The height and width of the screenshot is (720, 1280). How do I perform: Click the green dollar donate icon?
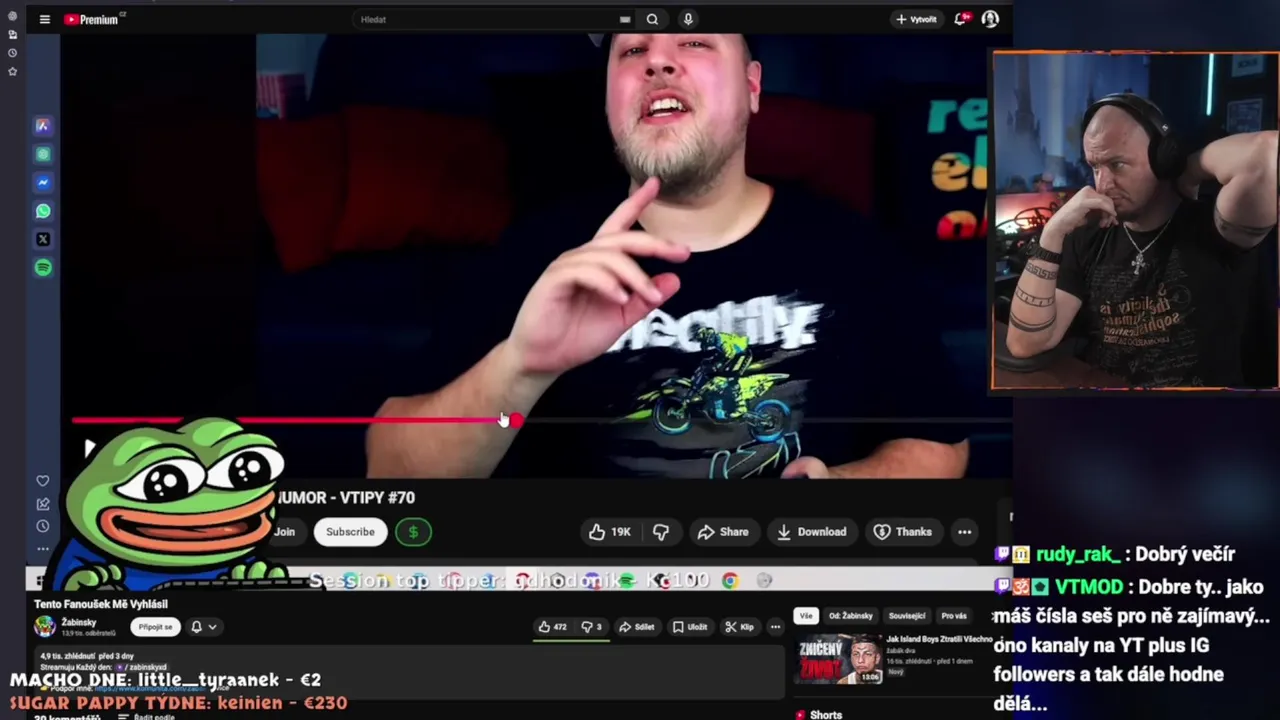pos(413,532)
